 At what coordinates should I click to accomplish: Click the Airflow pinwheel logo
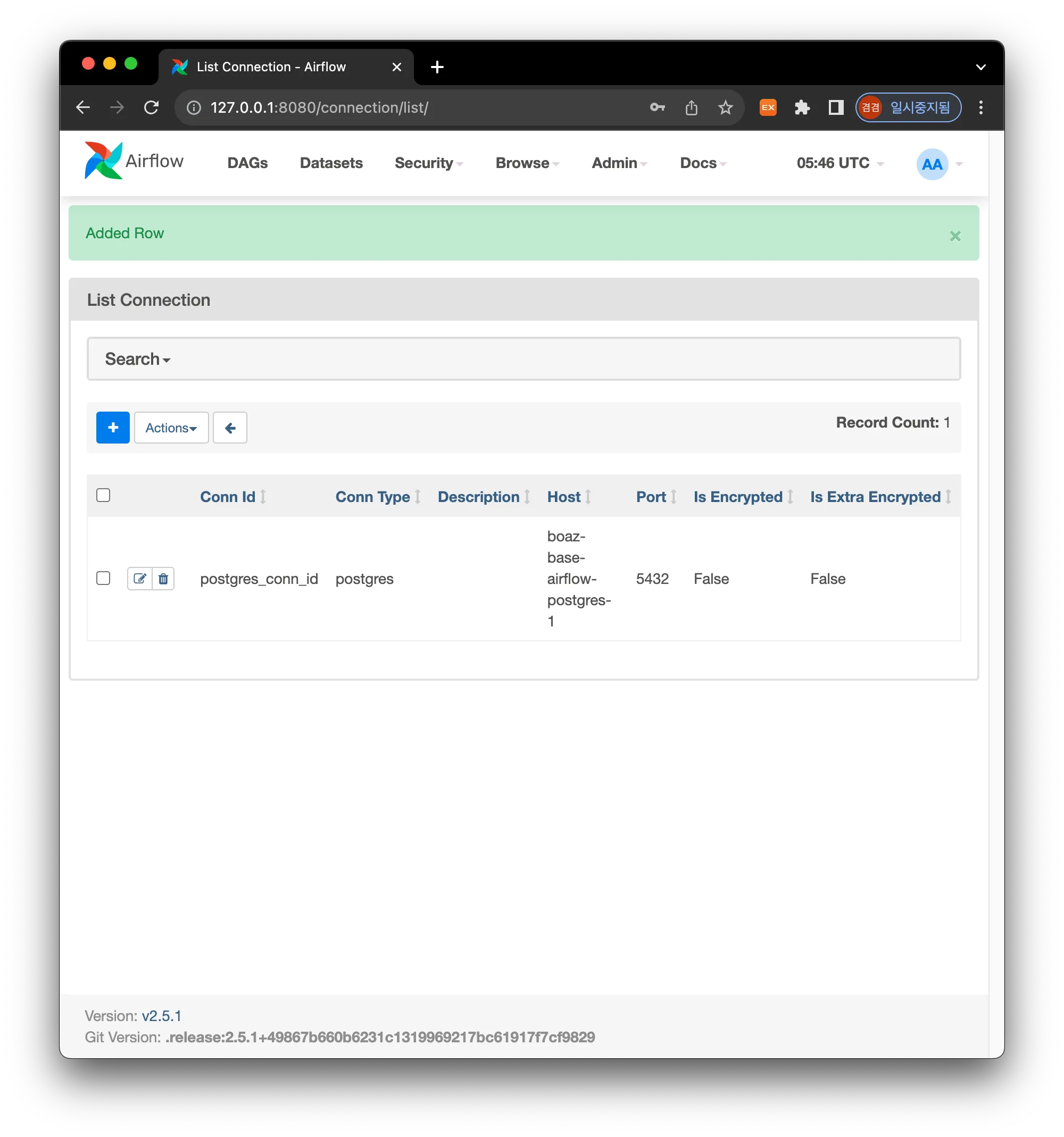(x=104, y=161)
